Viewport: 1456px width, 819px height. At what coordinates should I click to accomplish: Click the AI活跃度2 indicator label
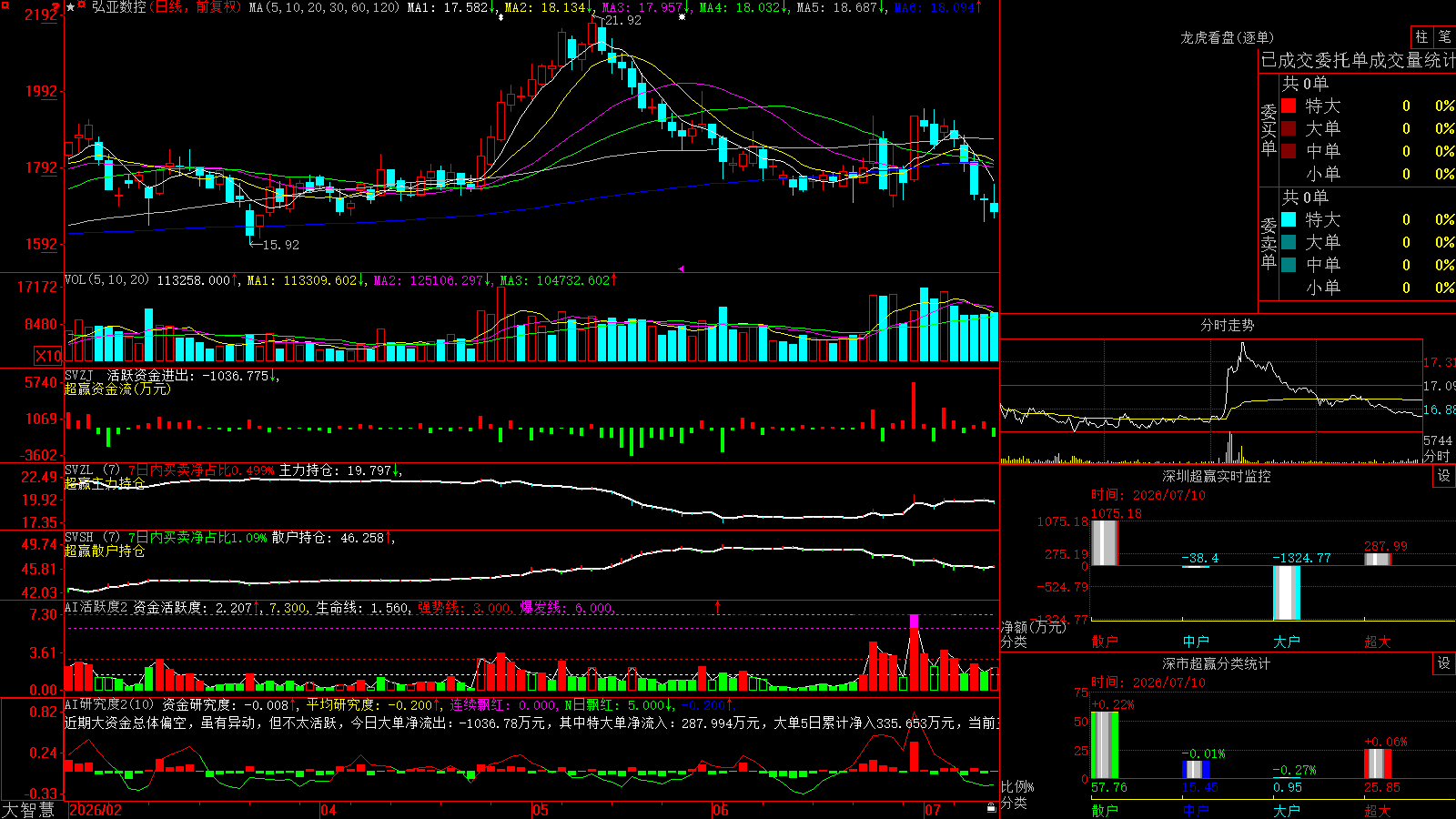96,607
